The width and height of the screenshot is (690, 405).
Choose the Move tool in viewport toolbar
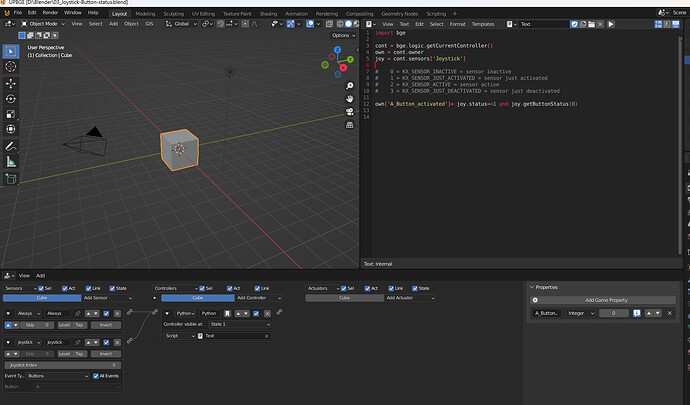tap(11, 83)
